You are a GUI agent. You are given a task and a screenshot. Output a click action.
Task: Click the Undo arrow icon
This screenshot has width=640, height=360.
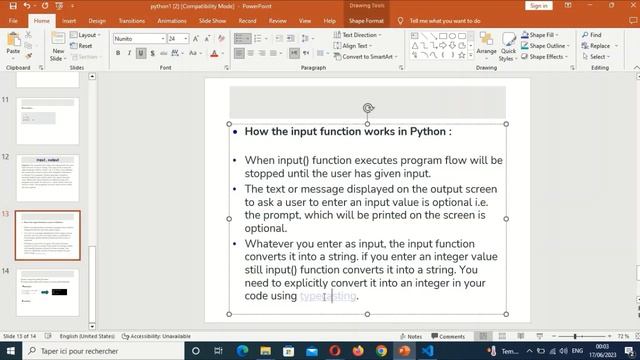(27, 6)
